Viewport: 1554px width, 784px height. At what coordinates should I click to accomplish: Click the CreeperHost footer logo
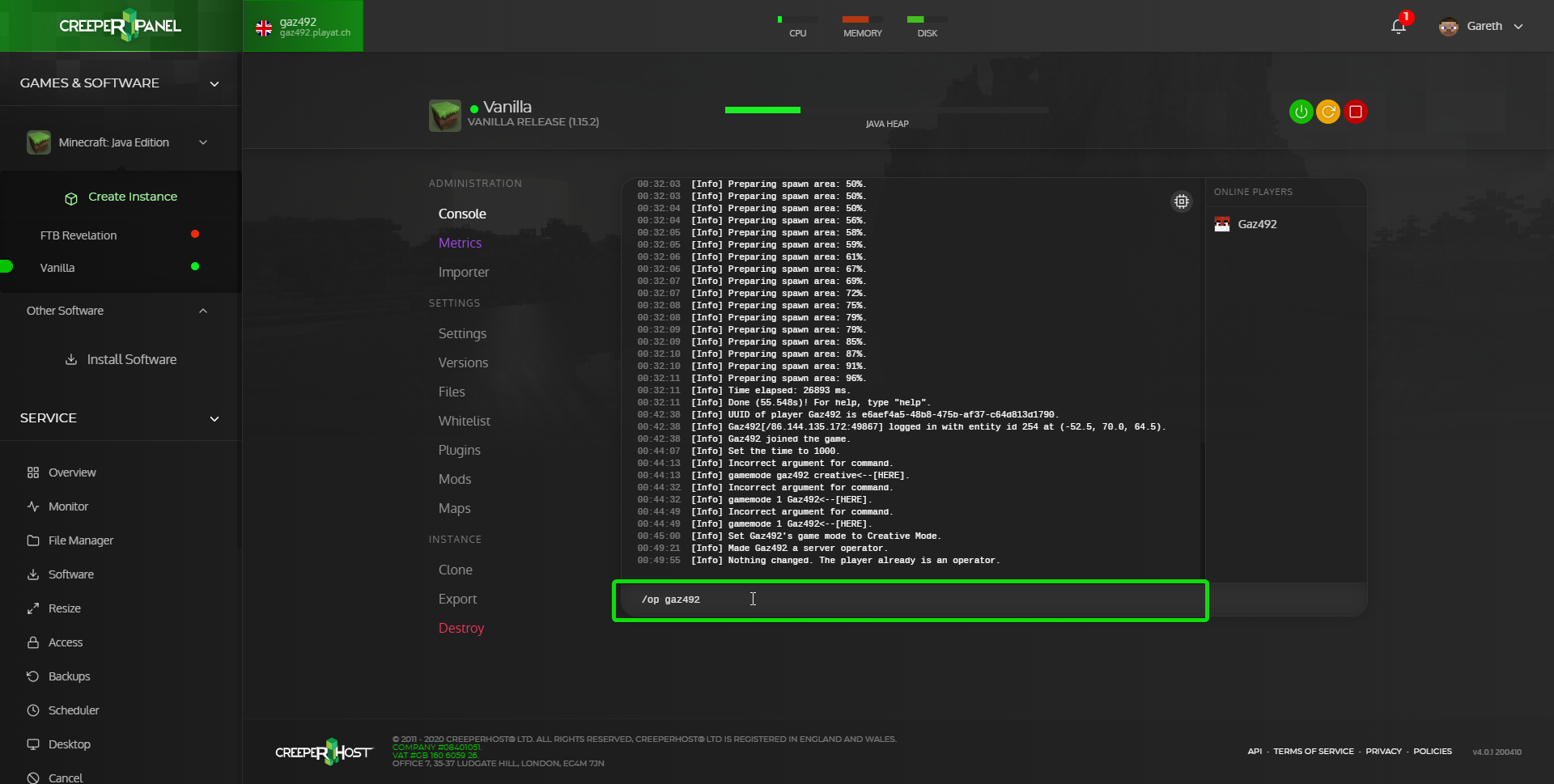(324, 752)
